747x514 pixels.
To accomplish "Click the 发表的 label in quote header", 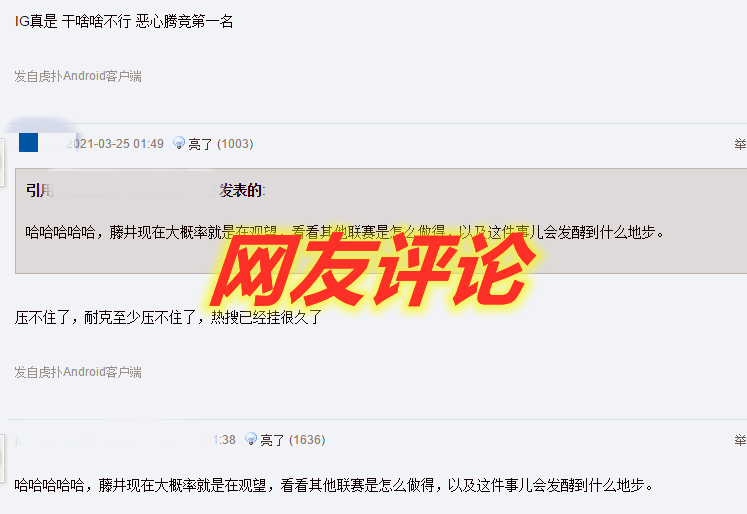I will 241,191.
